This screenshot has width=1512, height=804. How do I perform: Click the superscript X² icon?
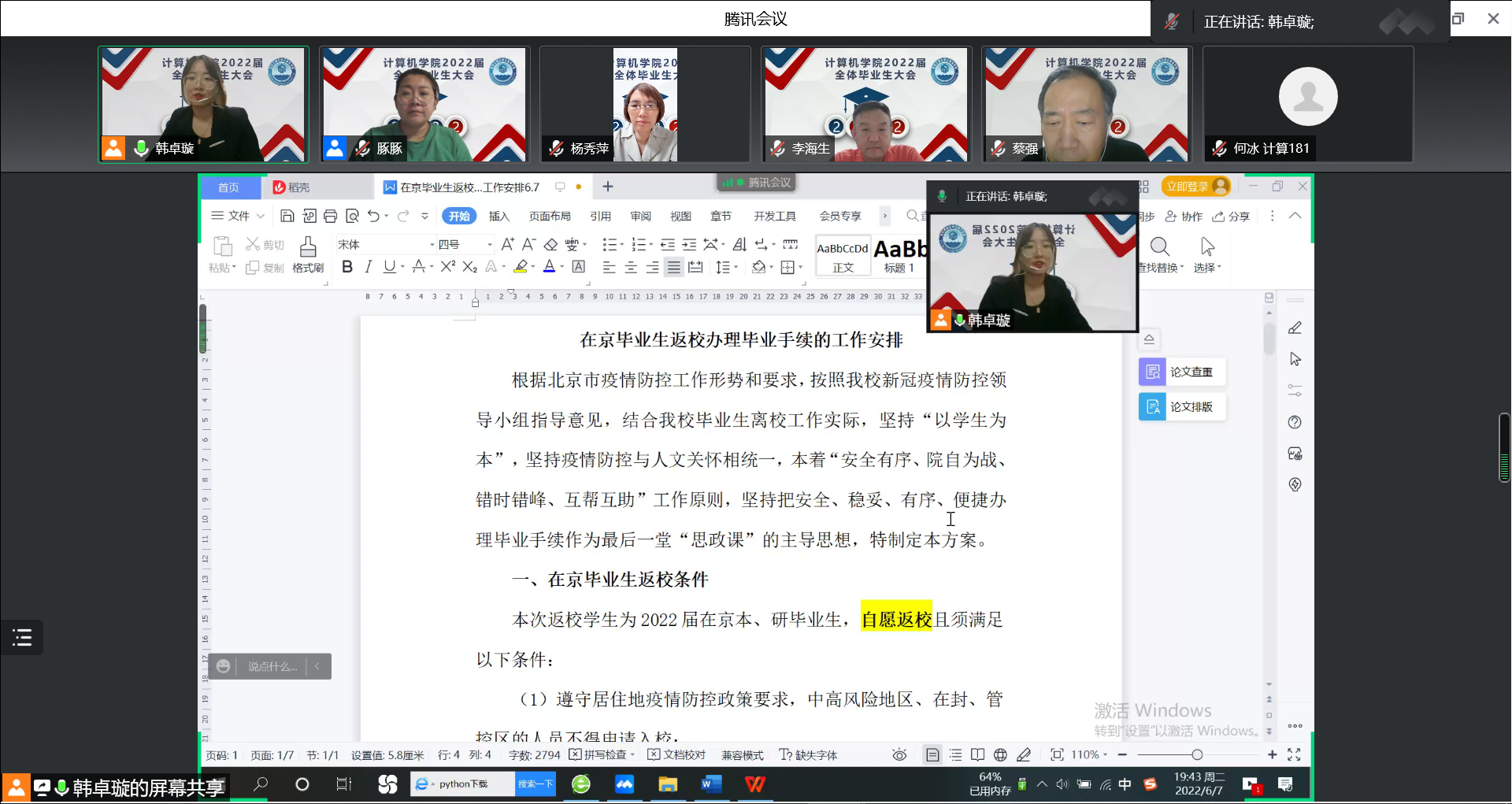click(447, 267)
